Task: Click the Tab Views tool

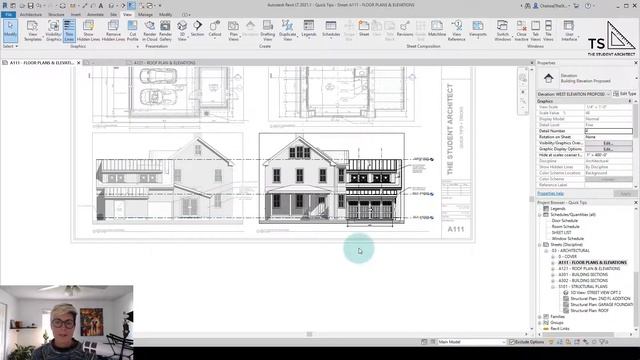Action: click(536, 31)
